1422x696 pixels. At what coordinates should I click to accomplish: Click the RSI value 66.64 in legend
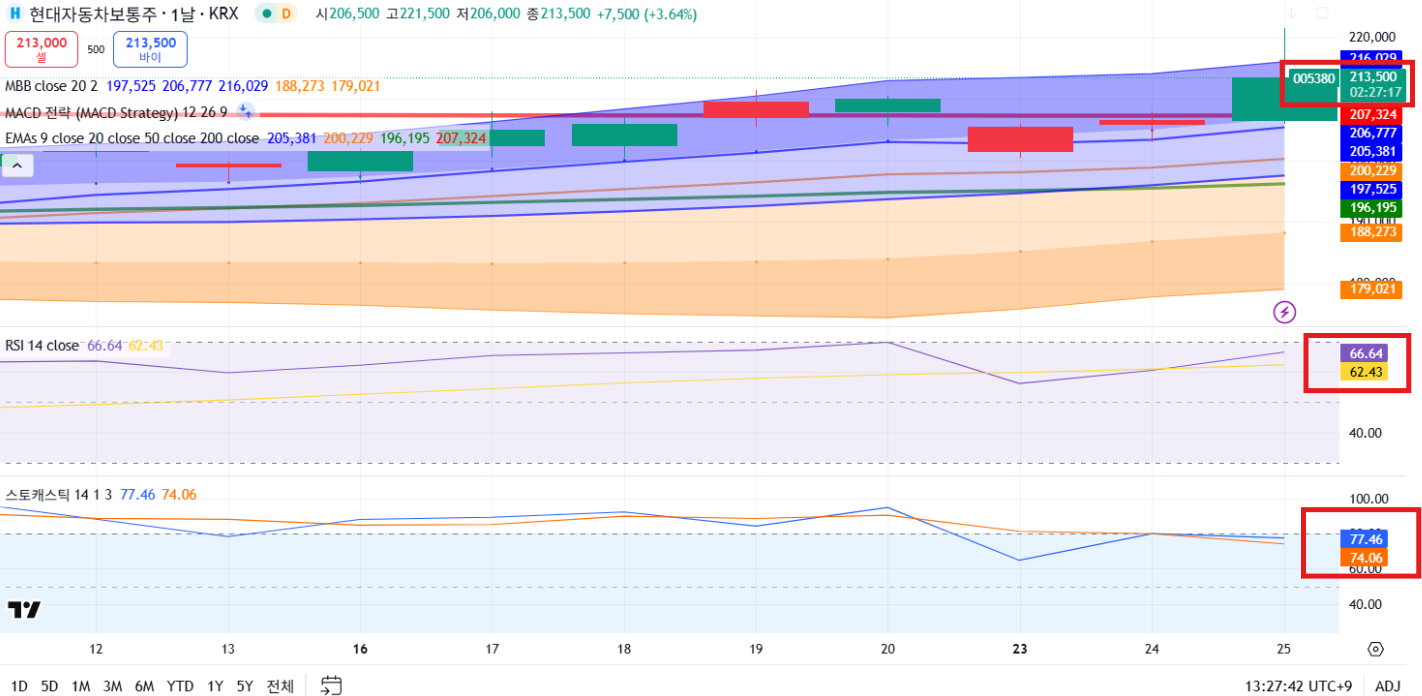[104, 345]
